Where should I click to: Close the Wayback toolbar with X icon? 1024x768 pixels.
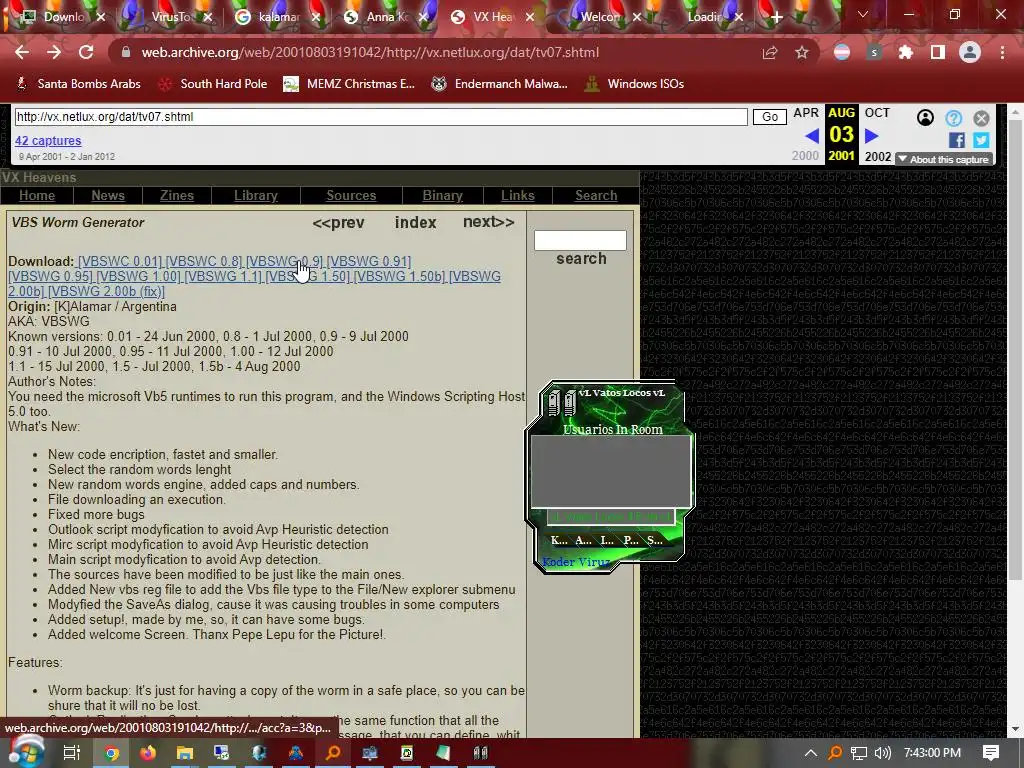pos(982,118)
